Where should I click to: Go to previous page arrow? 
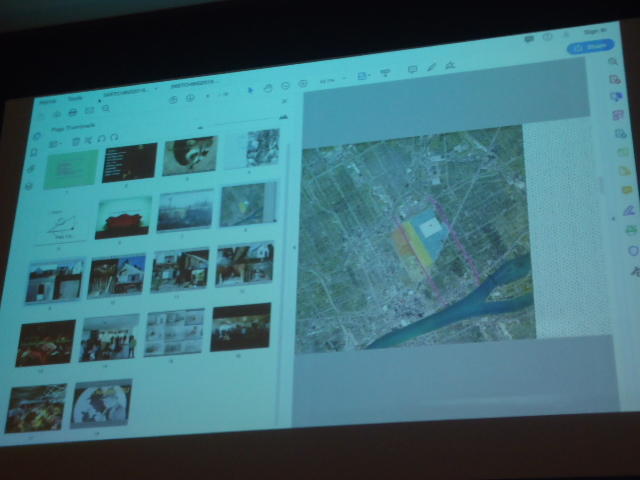[173, 100]
